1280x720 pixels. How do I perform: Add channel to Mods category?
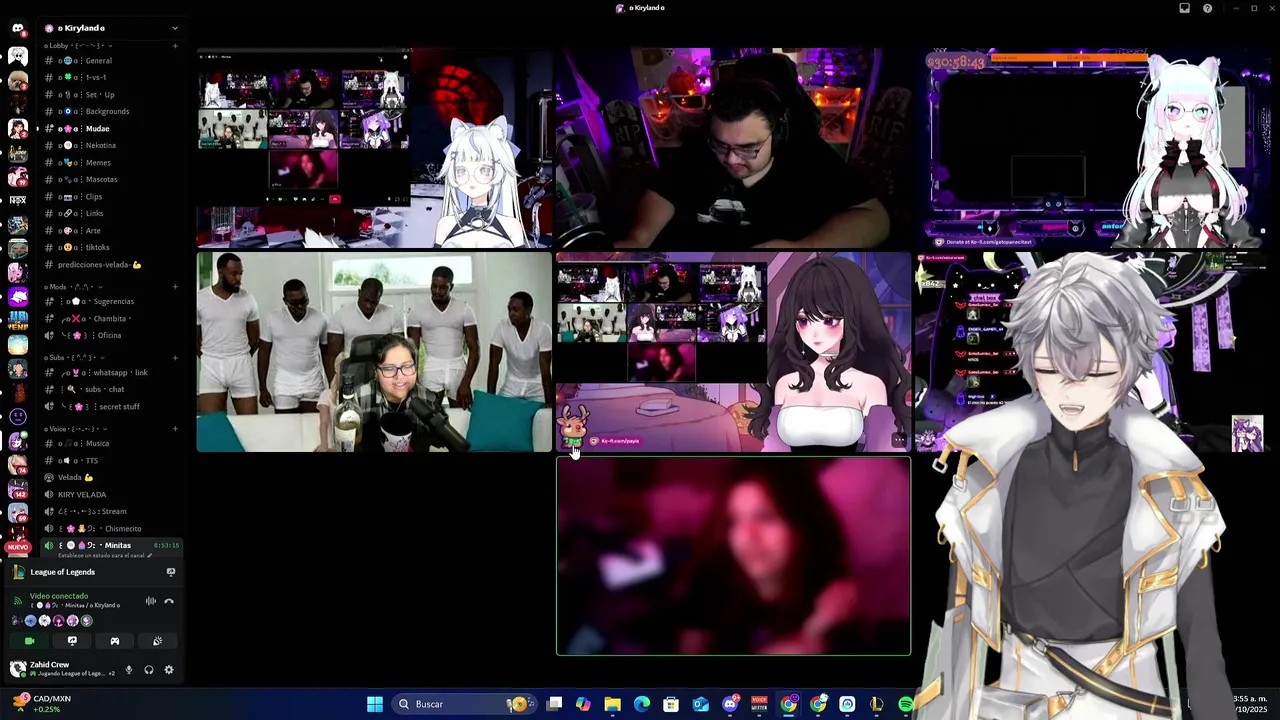click(175, 287)
